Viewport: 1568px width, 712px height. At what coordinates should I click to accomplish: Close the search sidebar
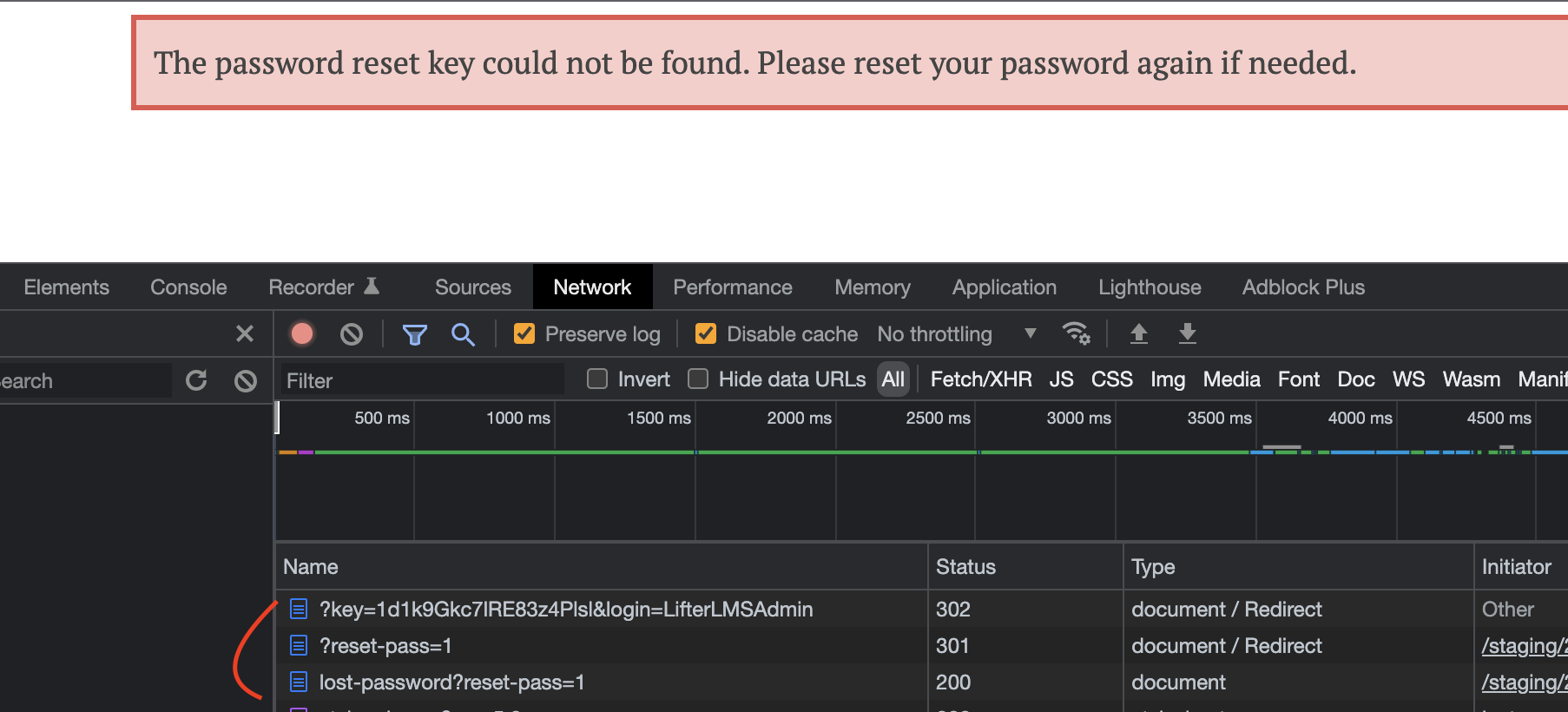point(244,333)
